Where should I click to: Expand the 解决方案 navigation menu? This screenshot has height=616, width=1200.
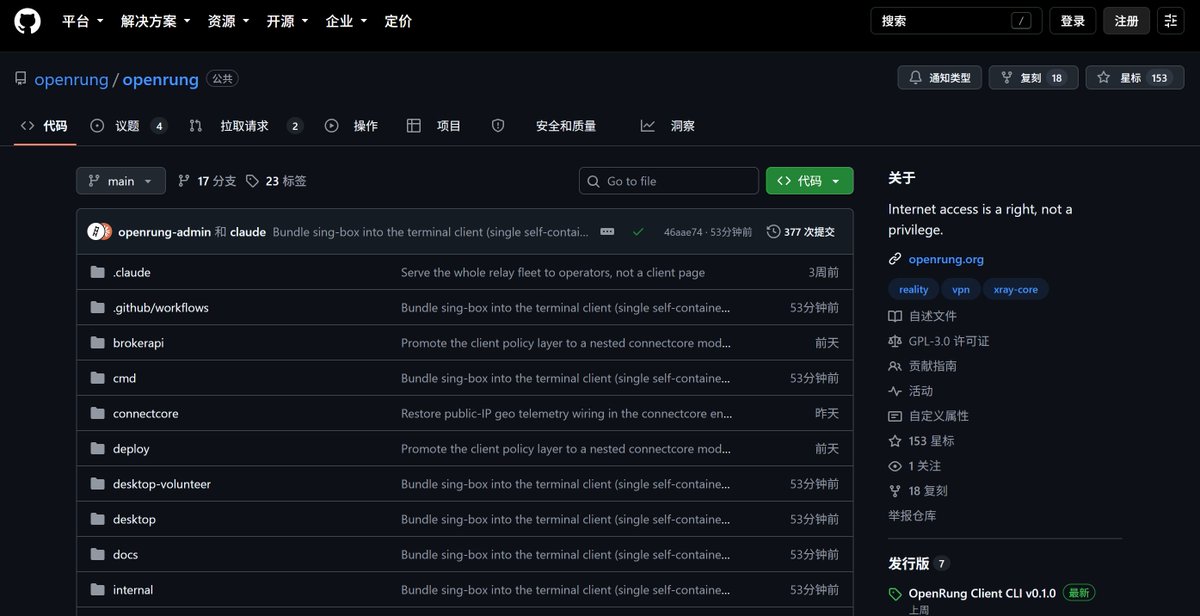(x=156, y=21)
